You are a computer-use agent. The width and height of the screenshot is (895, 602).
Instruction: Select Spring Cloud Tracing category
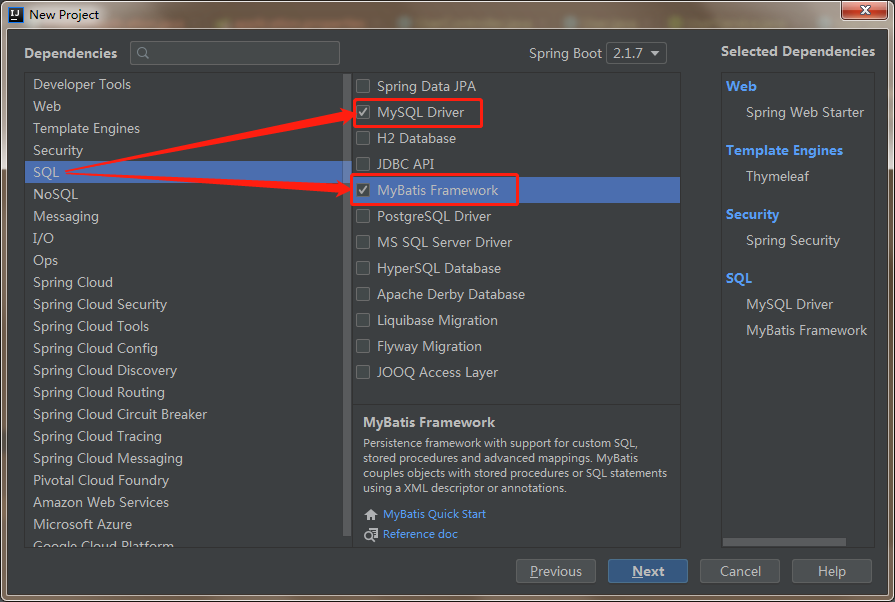click(x=184, y=437)
